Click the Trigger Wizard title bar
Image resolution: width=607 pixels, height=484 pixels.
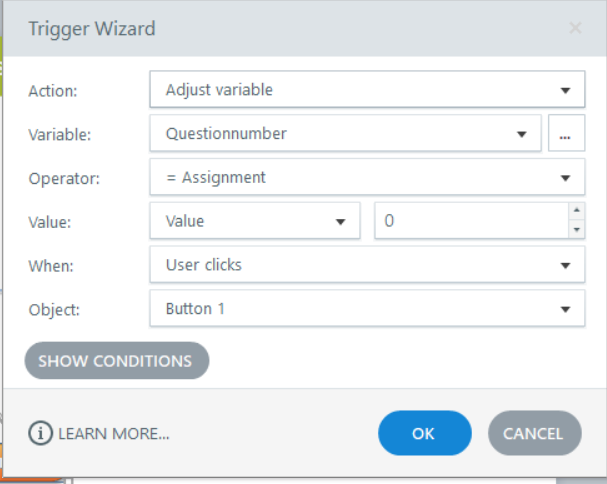[250, 28]
